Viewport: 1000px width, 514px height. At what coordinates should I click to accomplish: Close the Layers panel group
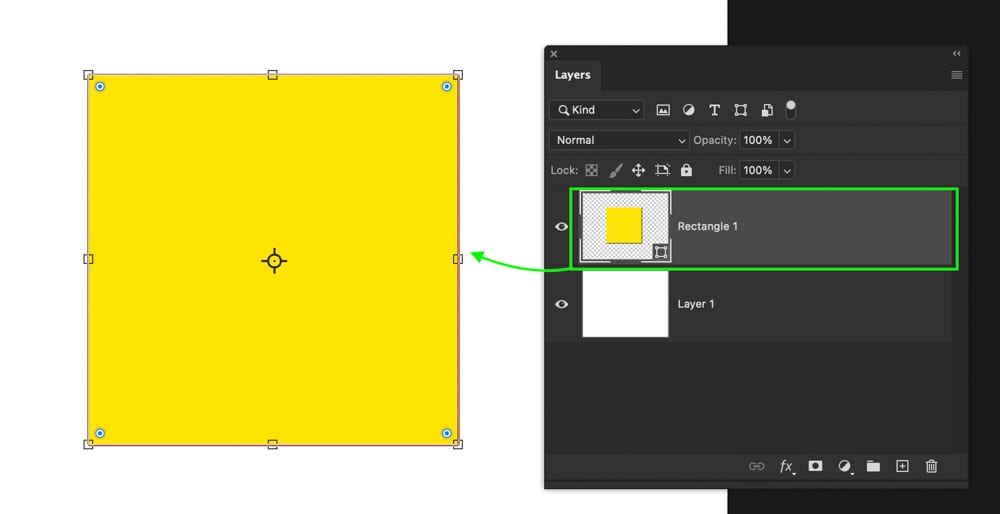554,54
